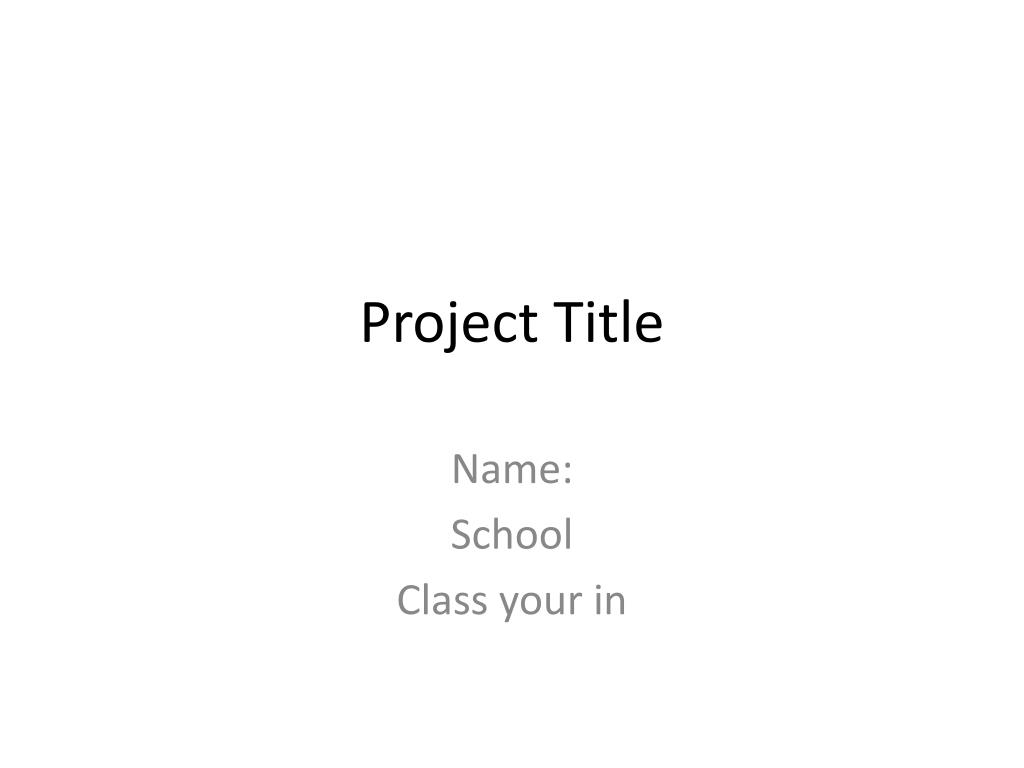The height and width of the screenshot is (768, 1024).
Task: Place cursor after the colon in "Name:"
Action: 574,469
